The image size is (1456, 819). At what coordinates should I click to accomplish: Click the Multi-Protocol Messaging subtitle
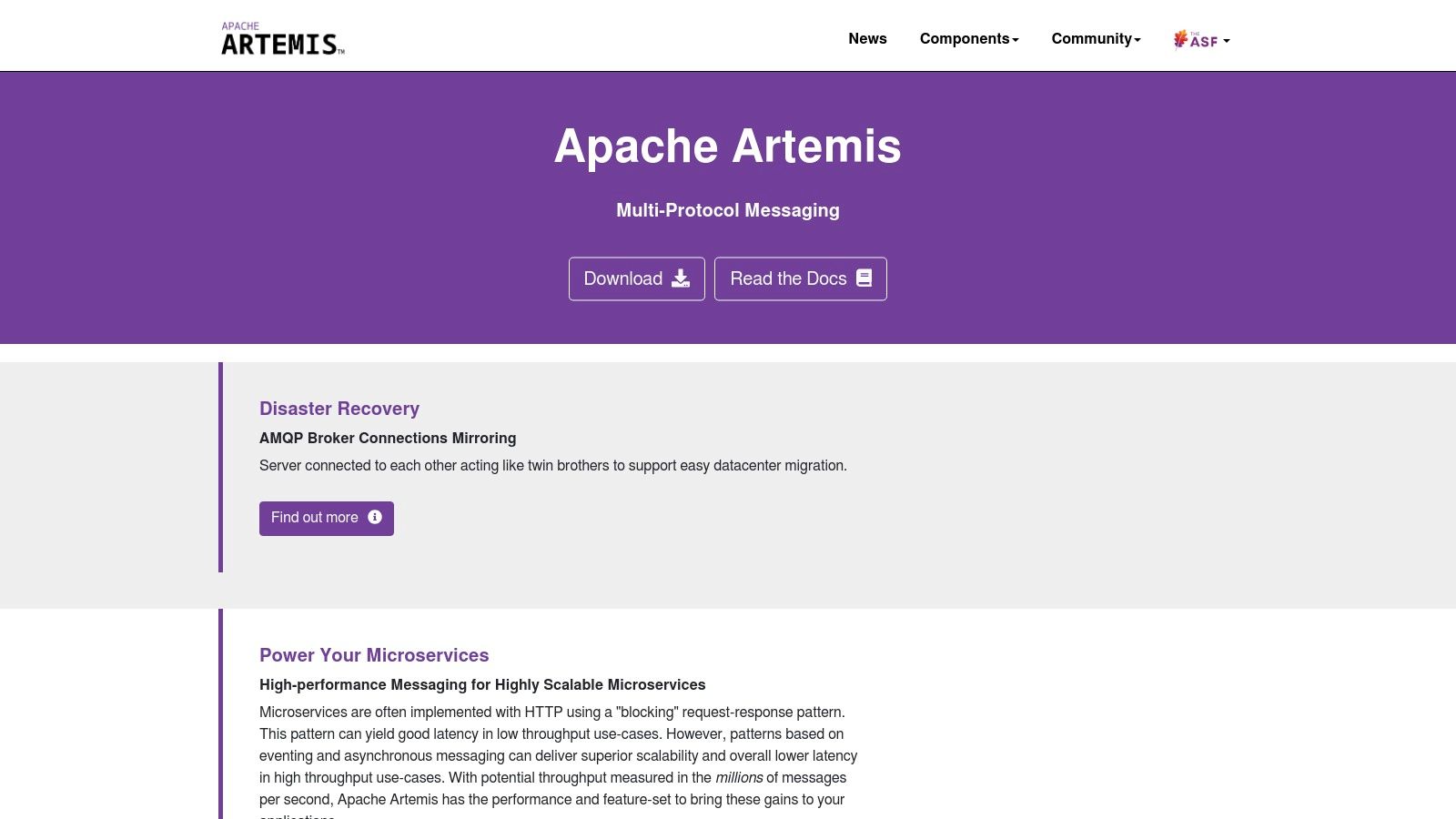pos(727,210)
